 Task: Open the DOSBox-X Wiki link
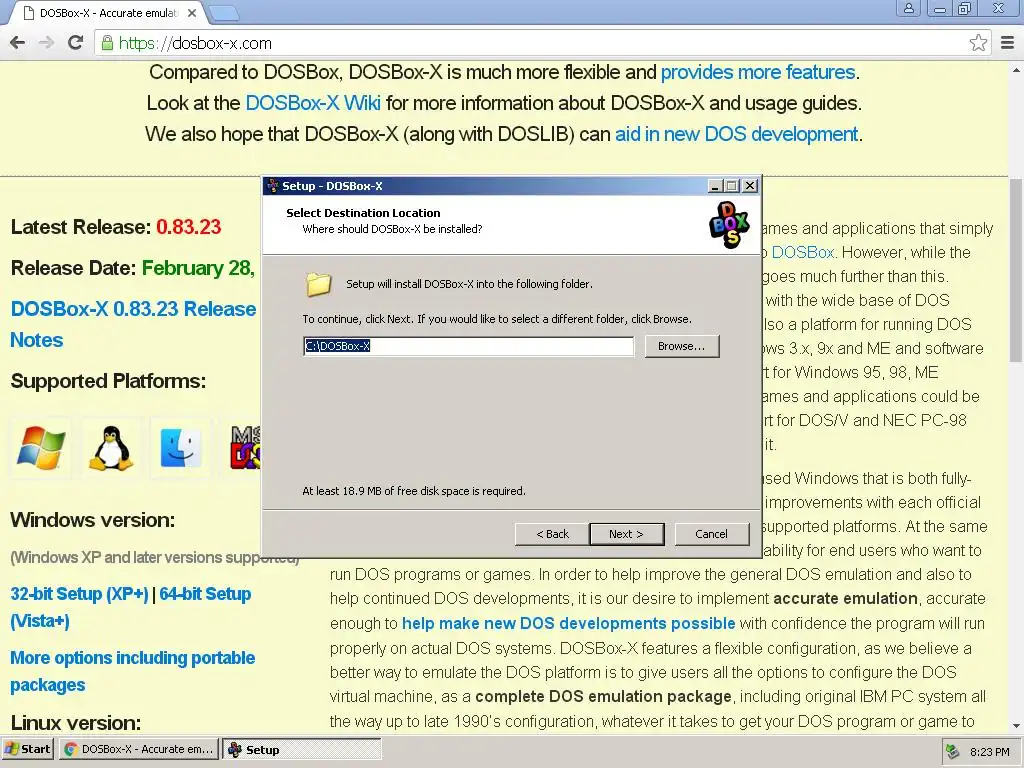coord(313,103)
